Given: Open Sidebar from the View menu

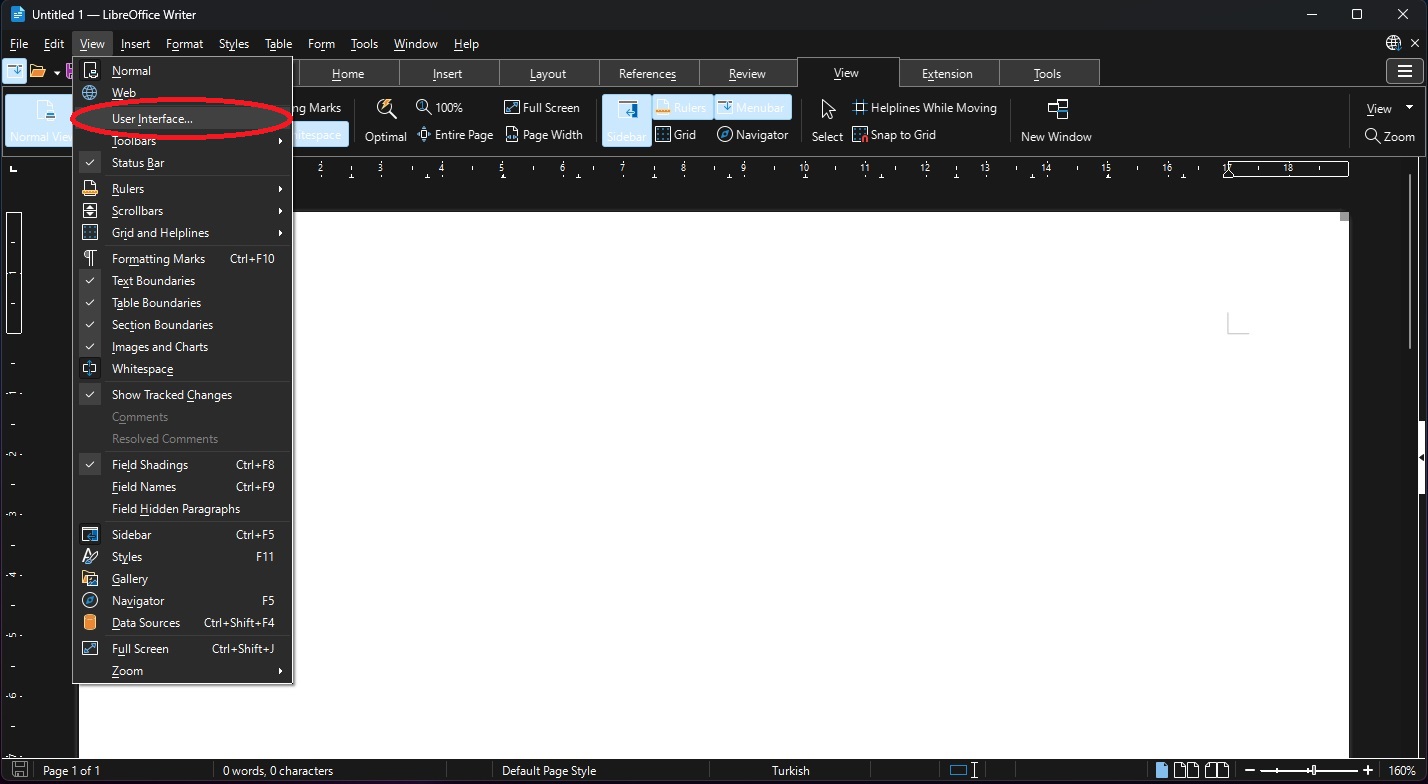Looking at the screenshot, I should pyautogui.click(x=183, y=535).
